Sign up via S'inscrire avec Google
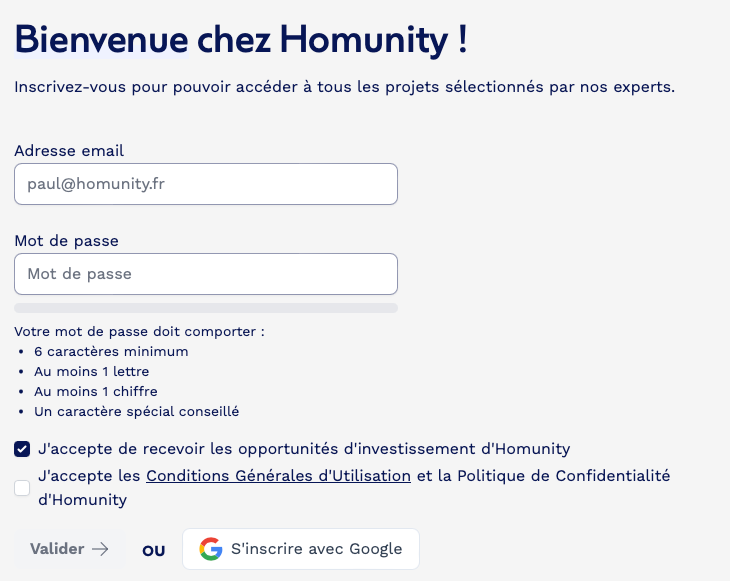Screen dimensions: 730x581 coord(301,549)
